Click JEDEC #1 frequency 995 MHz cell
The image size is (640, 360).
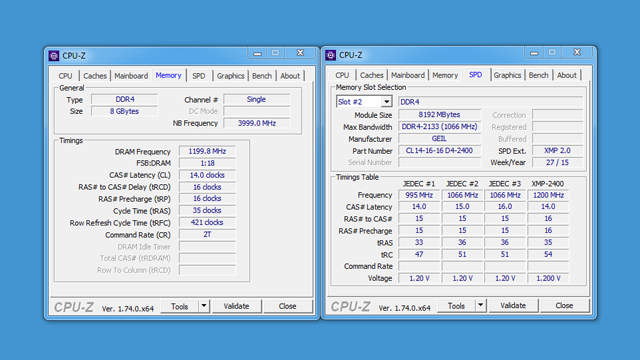tap(419, 195)
